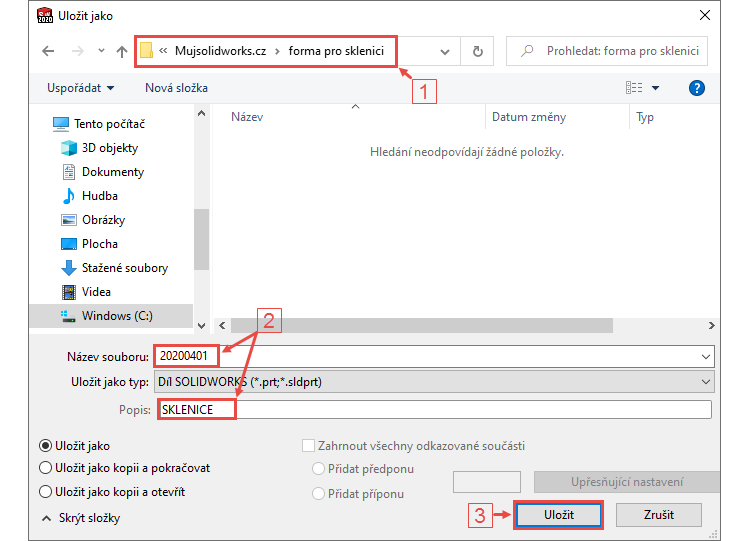Viewport: 750px width, 541px height.
Task: Select Mujsolidworks.cz in the path
Action: [x=221, y=51]
